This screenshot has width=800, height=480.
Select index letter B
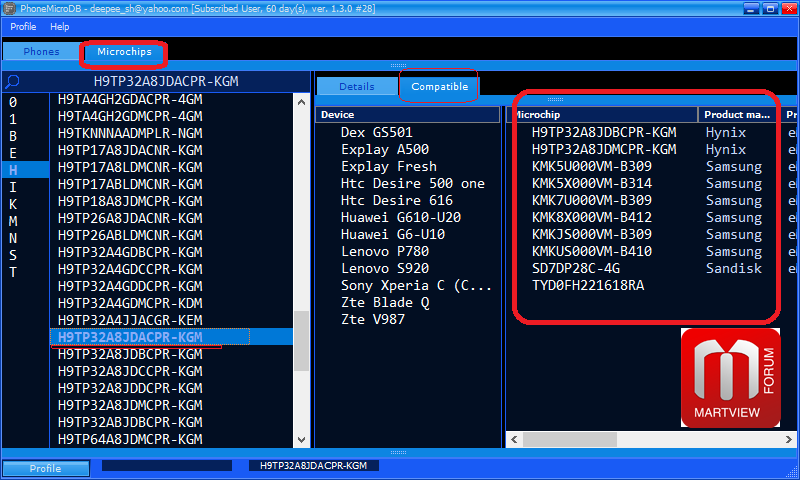point(13,136)
